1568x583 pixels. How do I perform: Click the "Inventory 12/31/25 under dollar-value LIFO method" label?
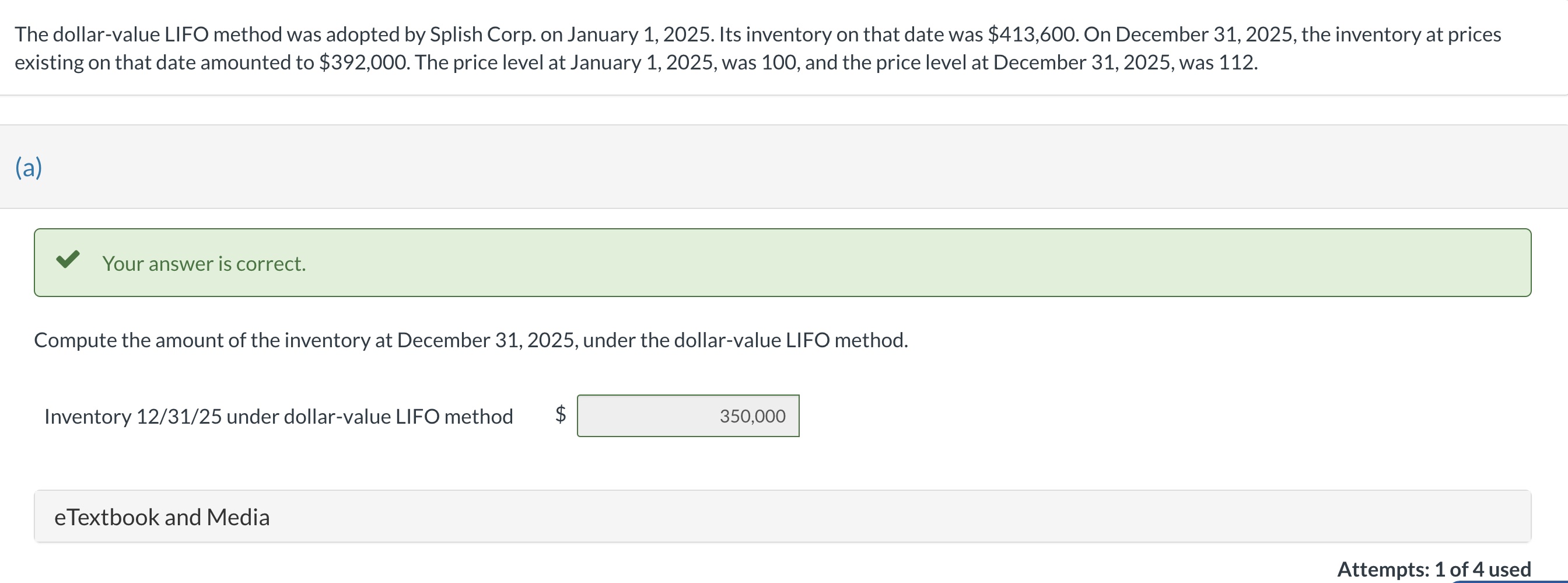tap(279, 417)
